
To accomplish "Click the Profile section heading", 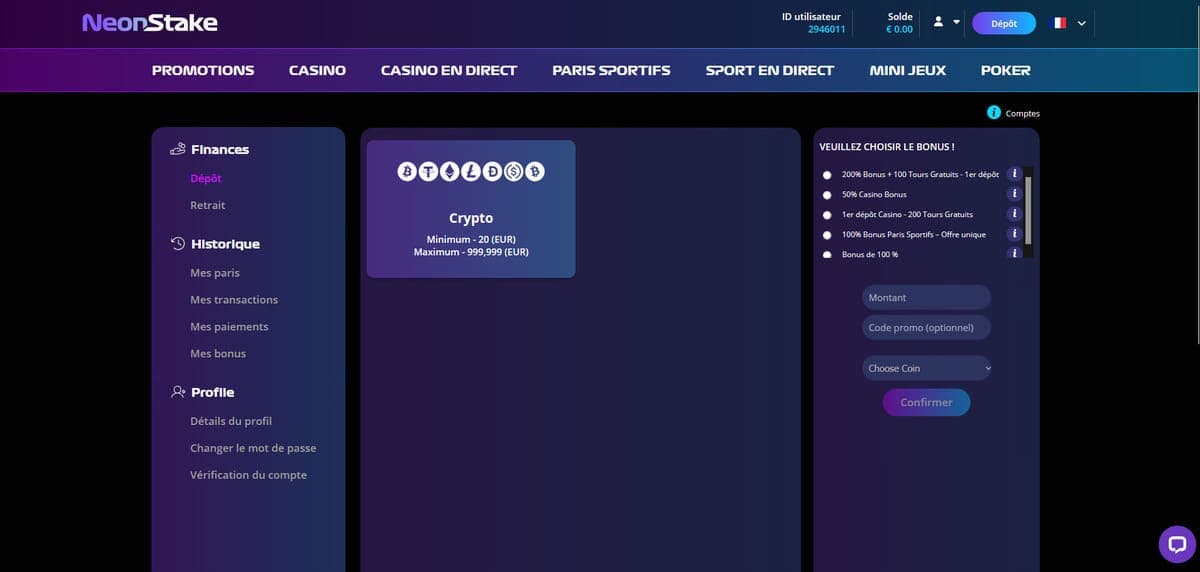I will tap(213, 392).
